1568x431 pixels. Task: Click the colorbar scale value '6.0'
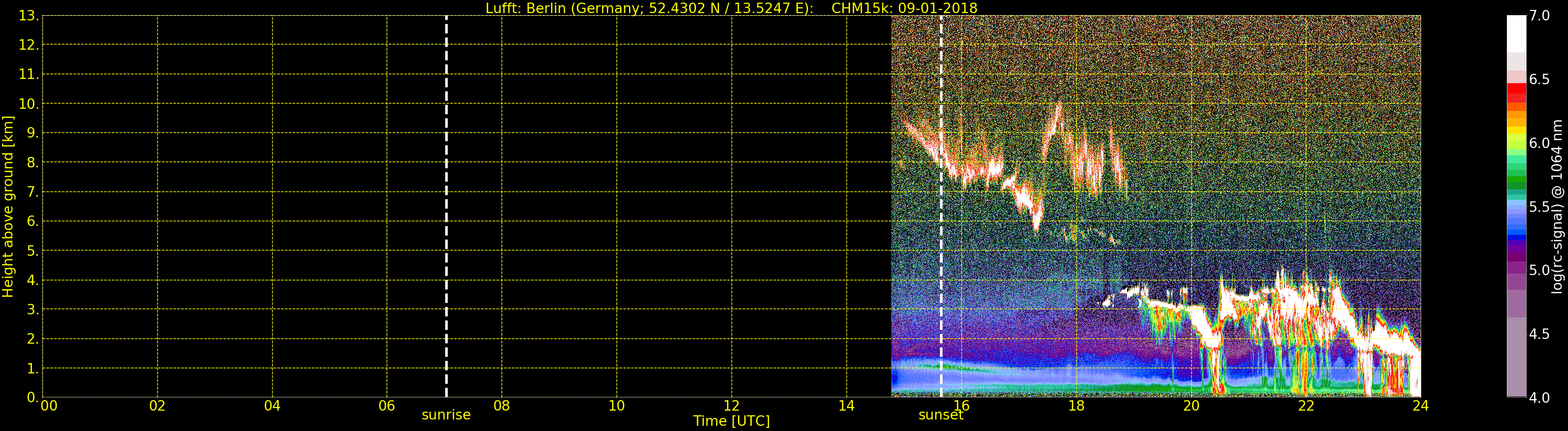point(1539,143)
